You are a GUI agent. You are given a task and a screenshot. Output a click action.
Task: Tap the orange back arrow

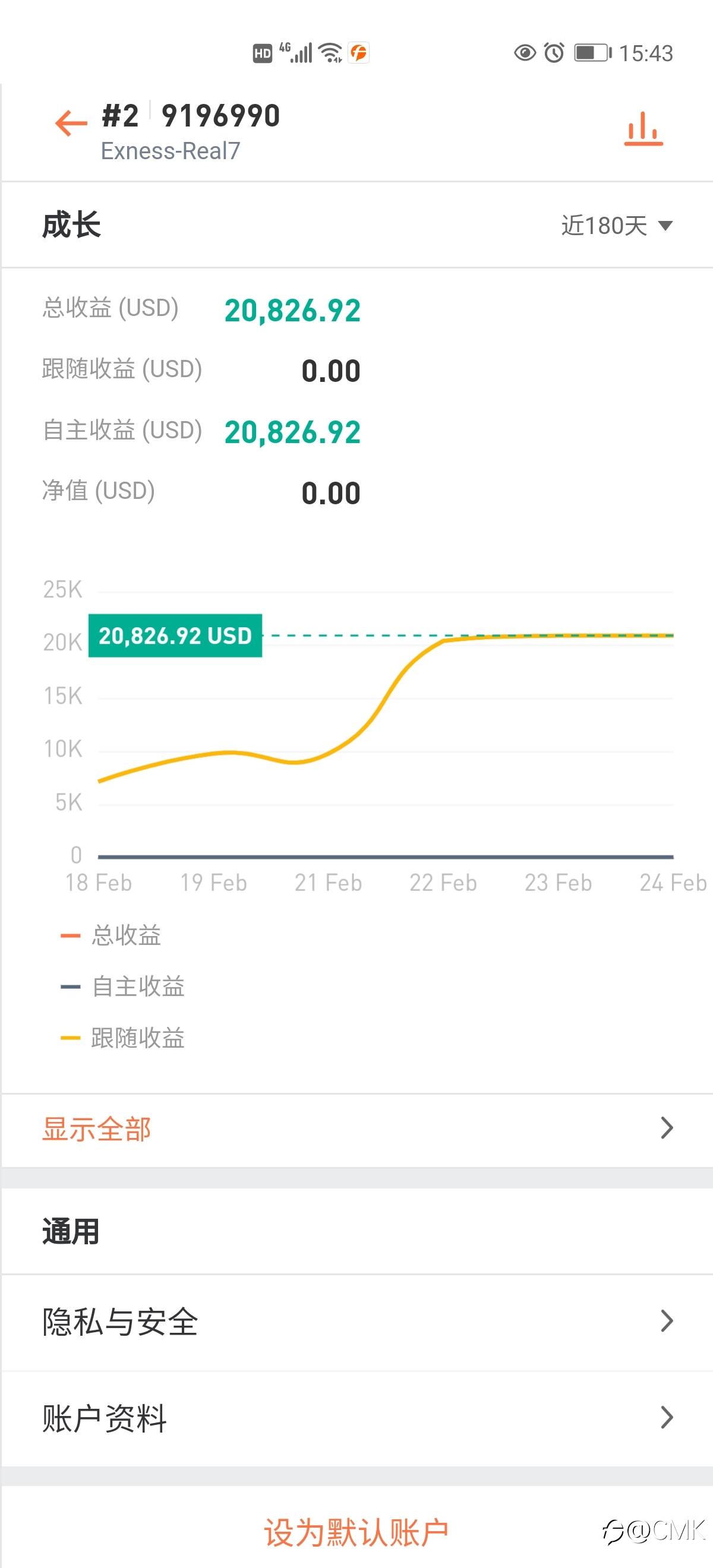(71, 123)
